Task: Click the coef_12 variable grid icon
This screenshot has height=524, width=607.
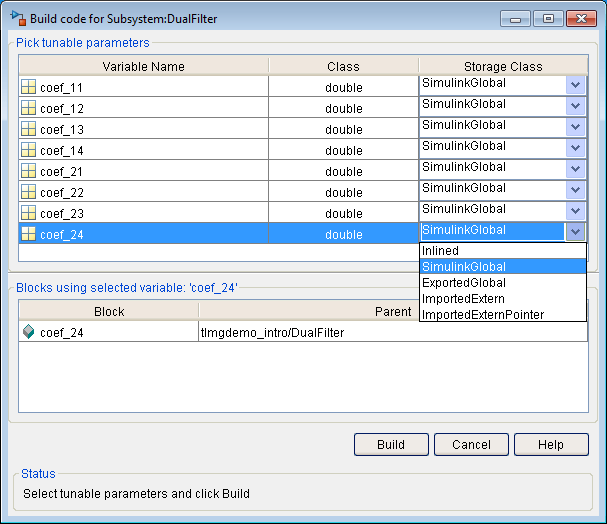Action: tap(28, 108)
